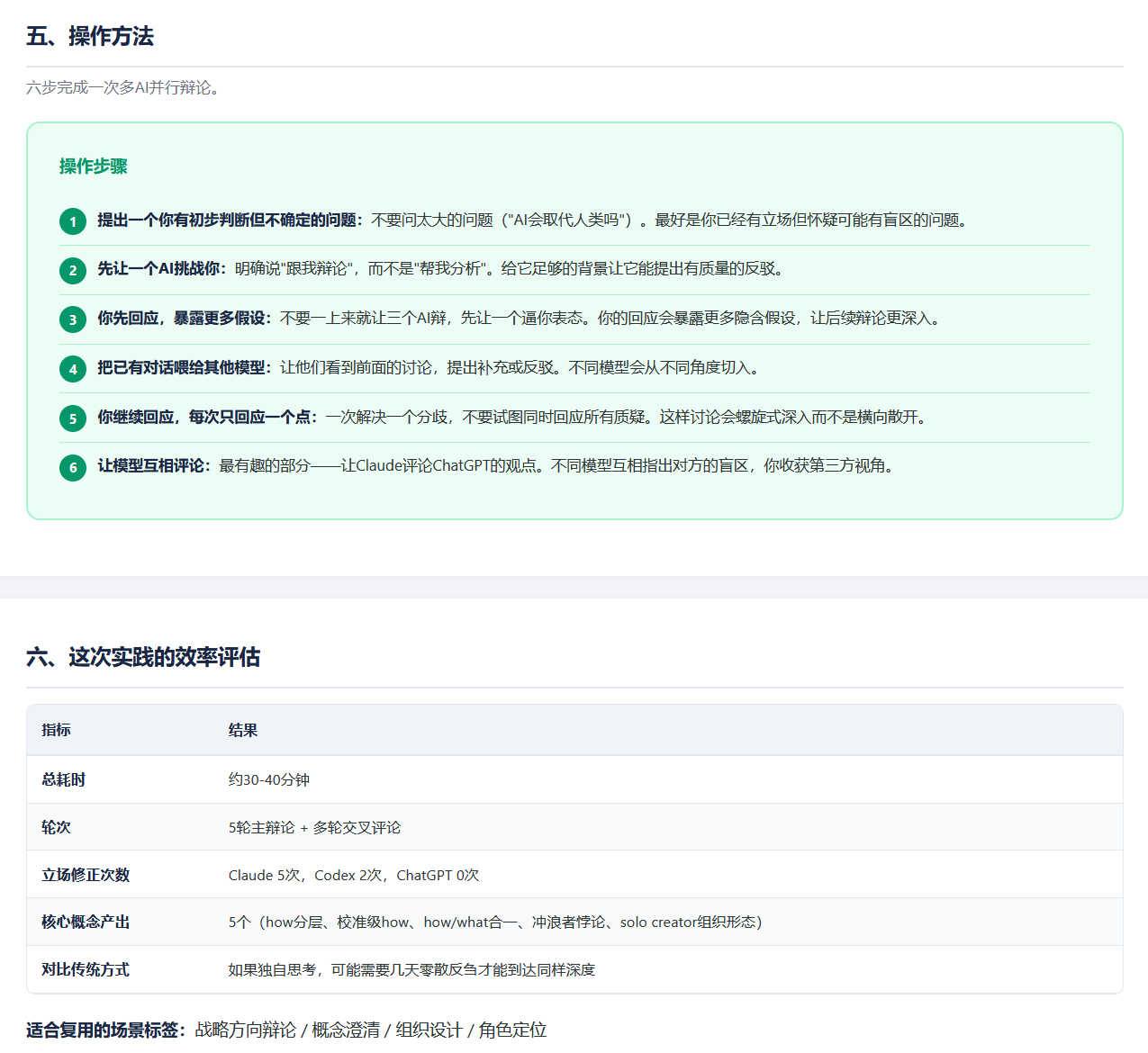Click bold text 你先回应，暴露更多假设
This screenshot has height=1053, width=1148.
pos(185,319)
